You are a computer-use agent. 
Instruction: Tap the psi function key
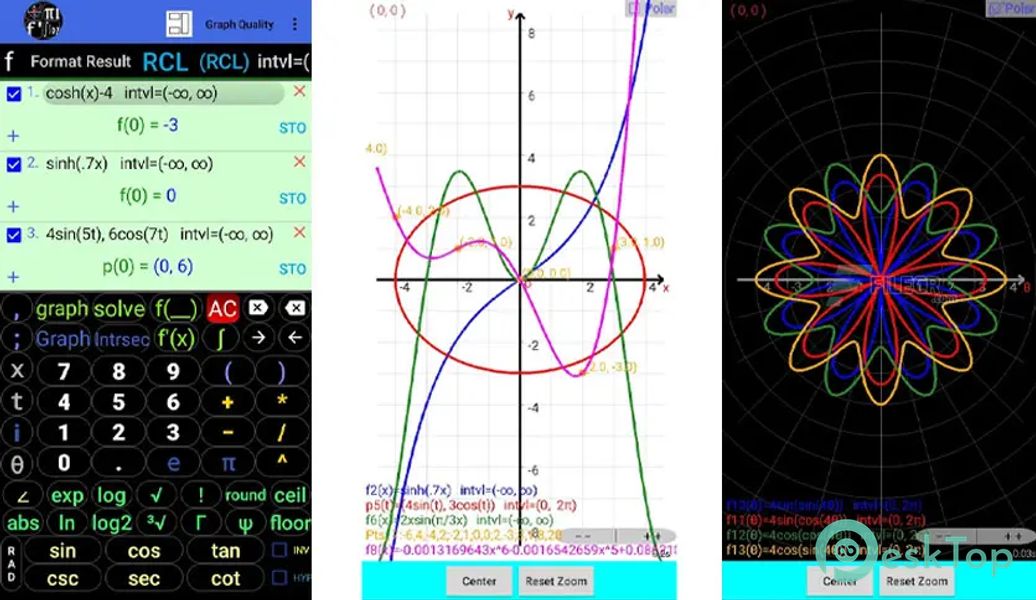pos(245,523)
